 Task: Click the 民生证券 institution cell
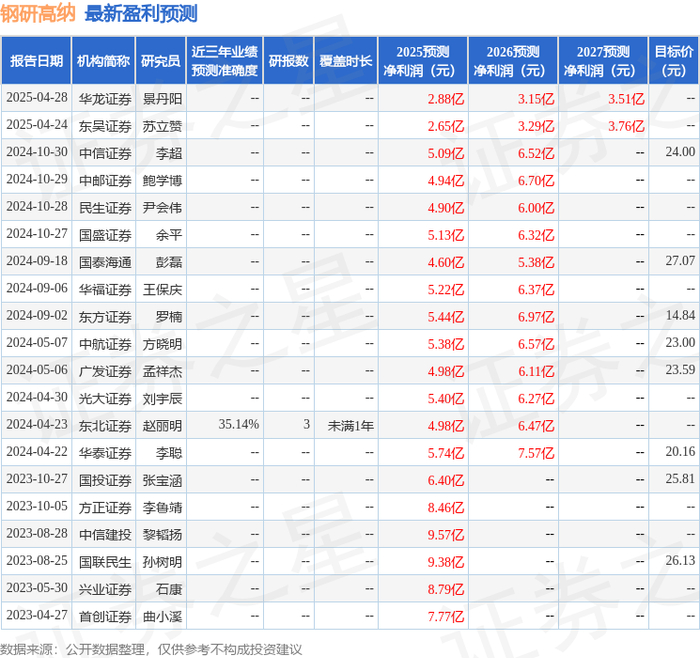click(105, 208)
